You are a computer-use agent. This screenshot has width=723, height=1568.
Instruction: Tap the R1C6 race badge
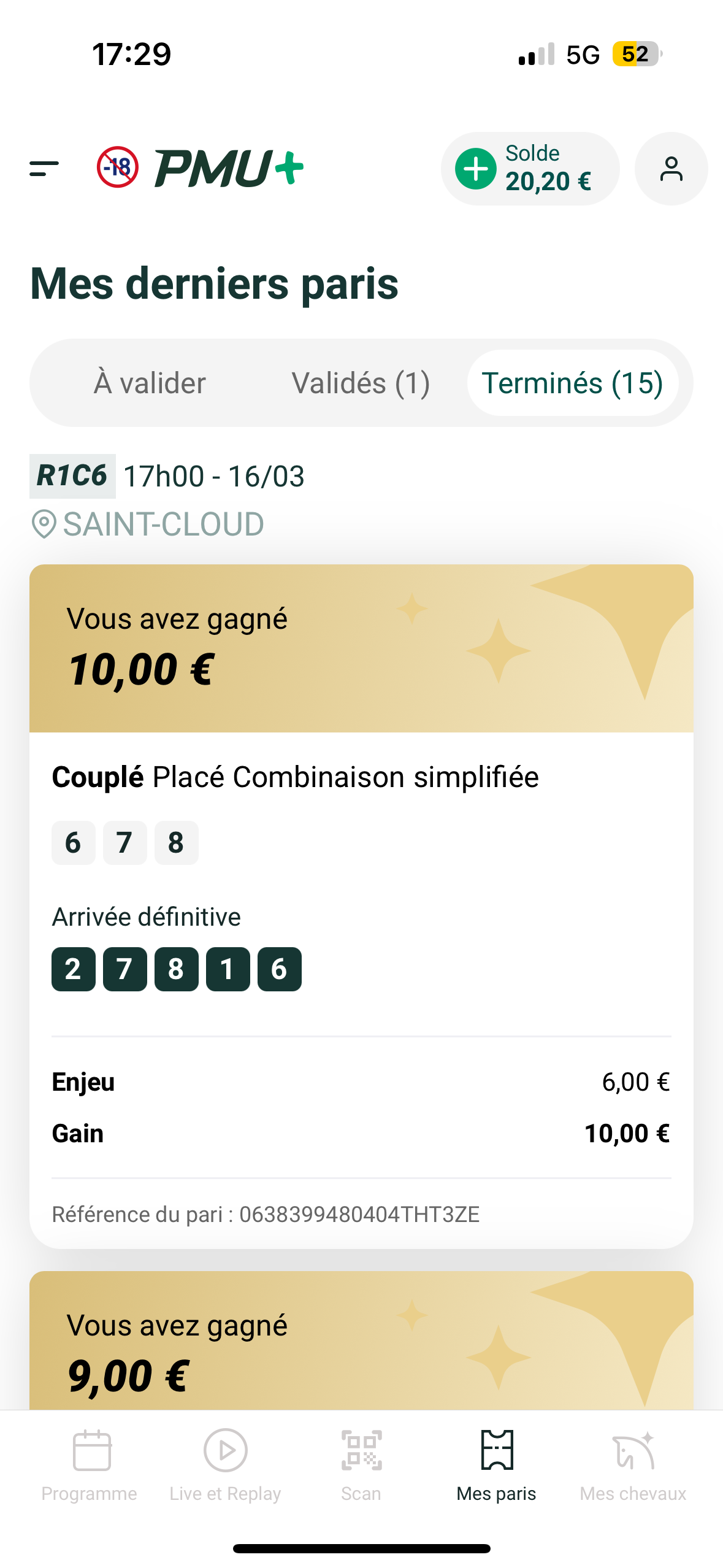[x=72, y=476]
